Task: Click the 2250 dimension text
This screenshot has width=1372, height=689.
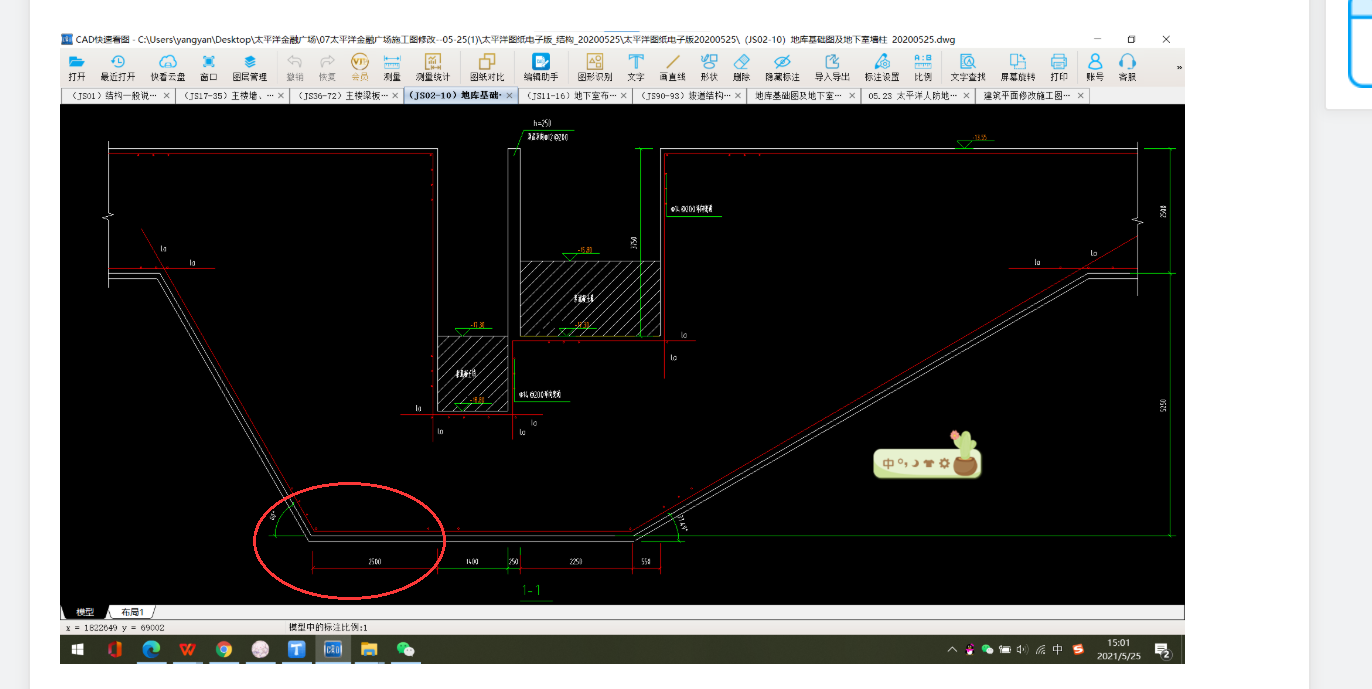Action: [576, 562]
